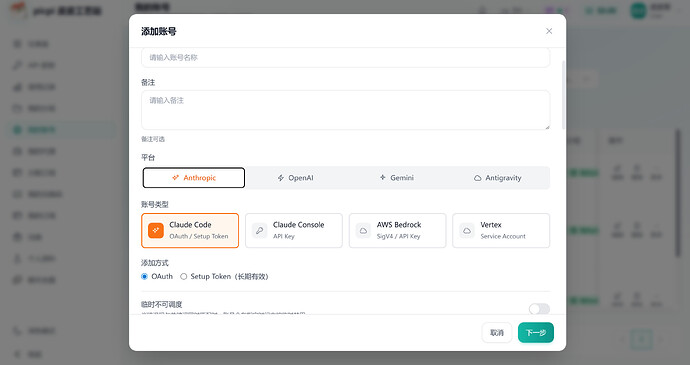Switch platform to OpenAI
The image size is (690, 365).
click(x=295, y=178)
